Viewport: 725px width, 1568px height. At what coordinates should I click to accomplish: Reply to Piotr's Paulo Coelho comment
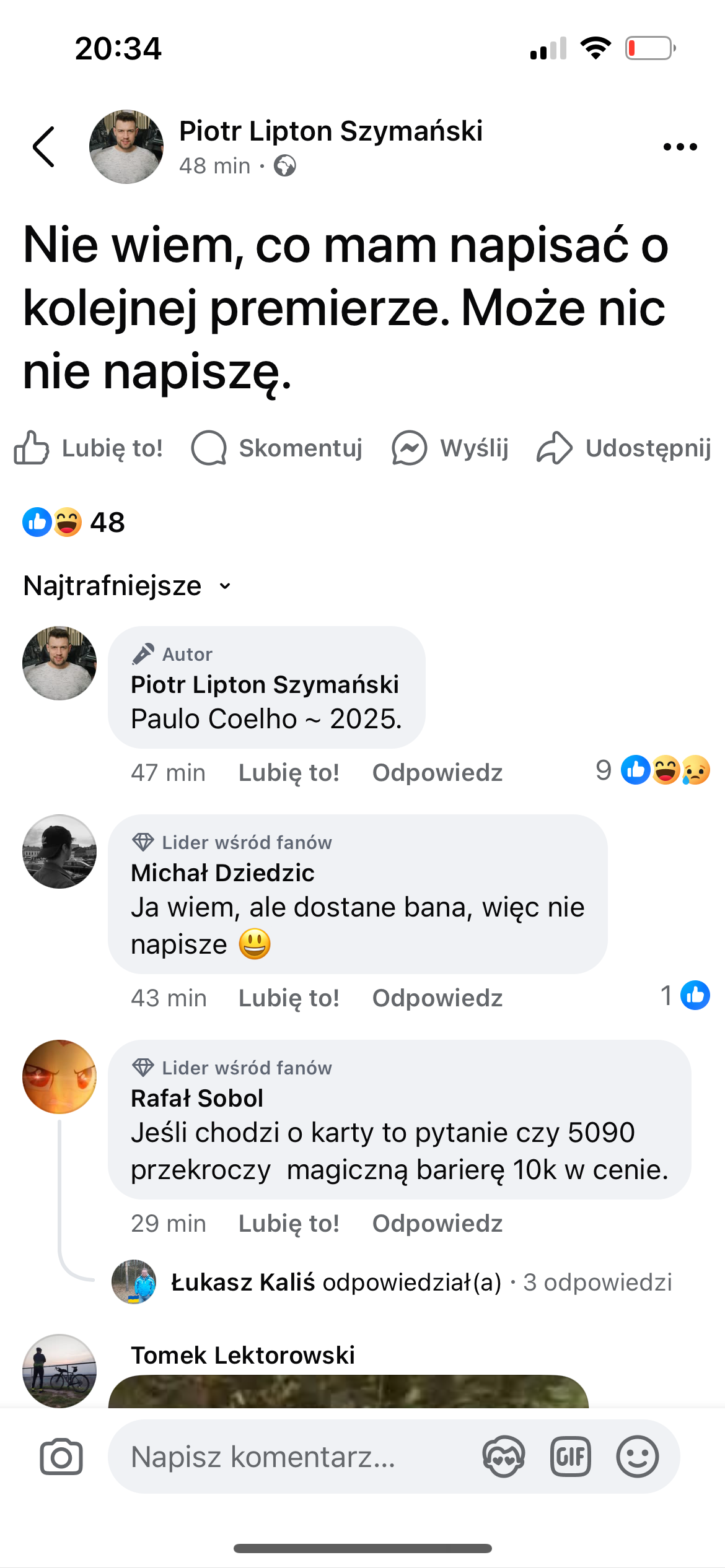[437, 773]
